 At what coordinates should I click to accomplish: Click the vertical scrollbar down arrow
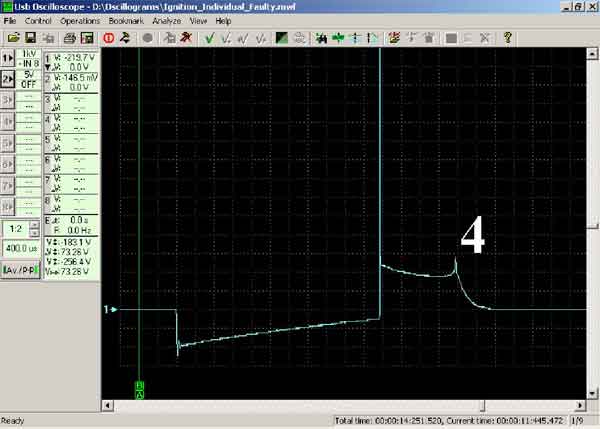(x=592, y=394)
